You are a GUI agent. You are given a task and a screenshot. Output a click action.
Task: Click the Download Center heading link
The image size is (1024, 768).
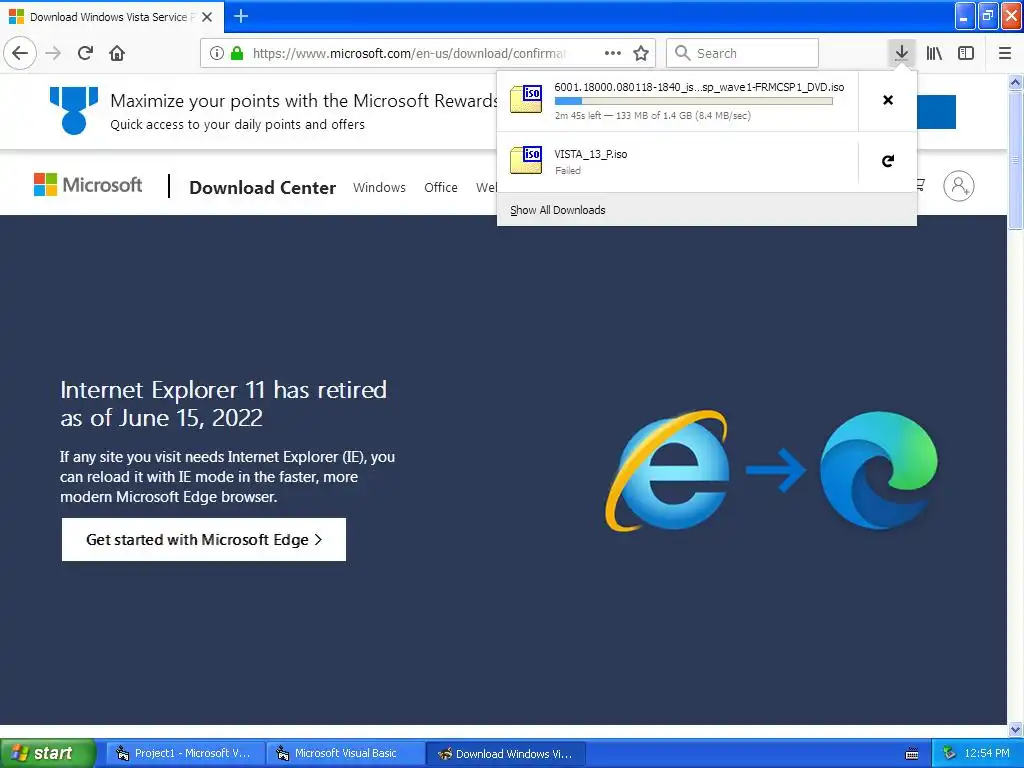(263, 187)
